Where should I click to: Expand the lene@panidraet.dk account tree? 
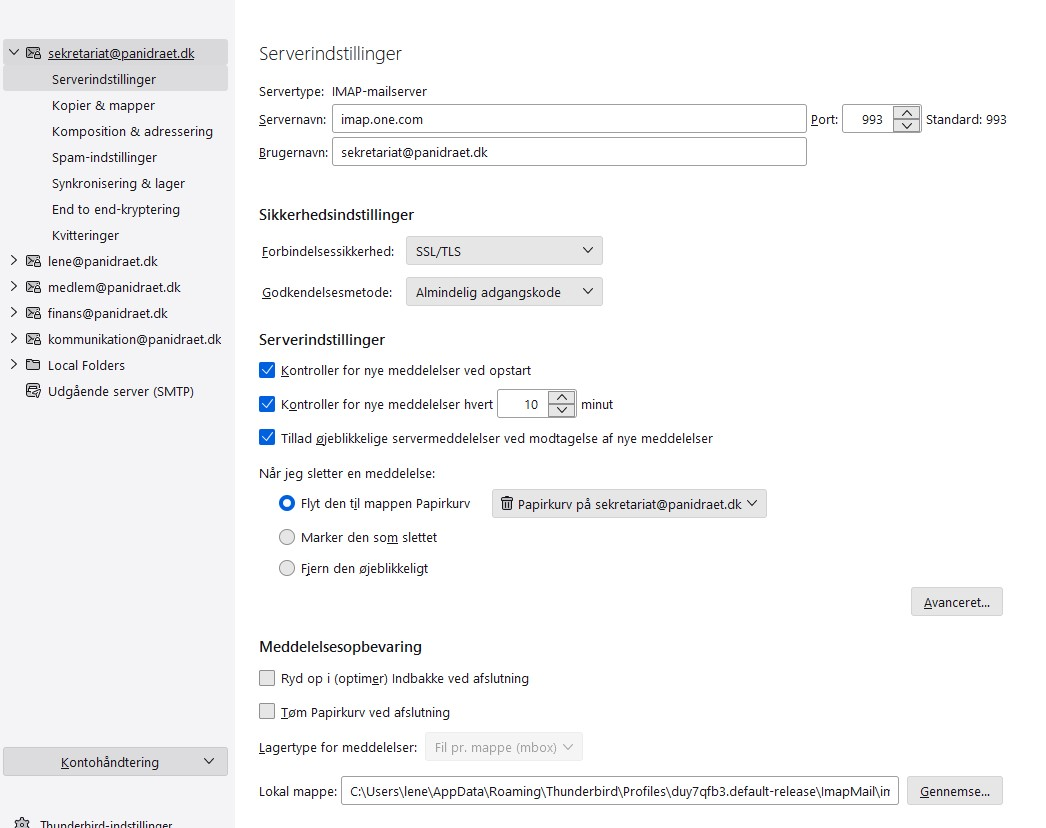coord(13,261)
